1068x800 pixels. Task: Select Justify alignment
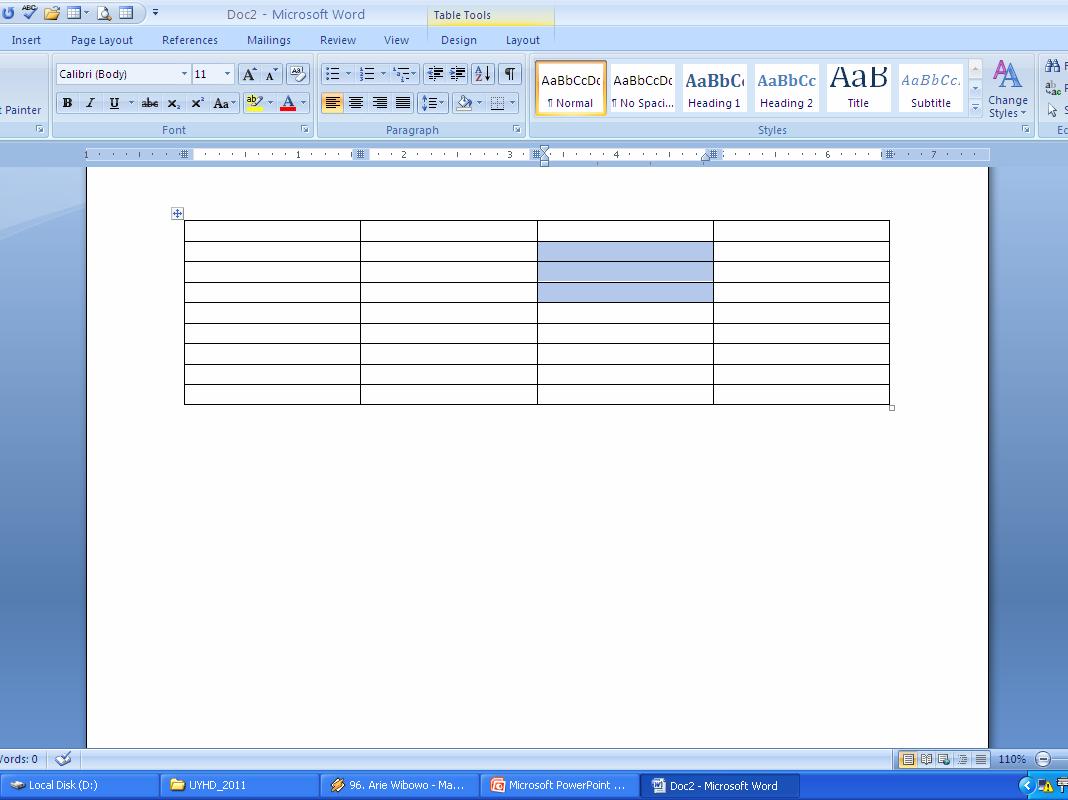403,103
